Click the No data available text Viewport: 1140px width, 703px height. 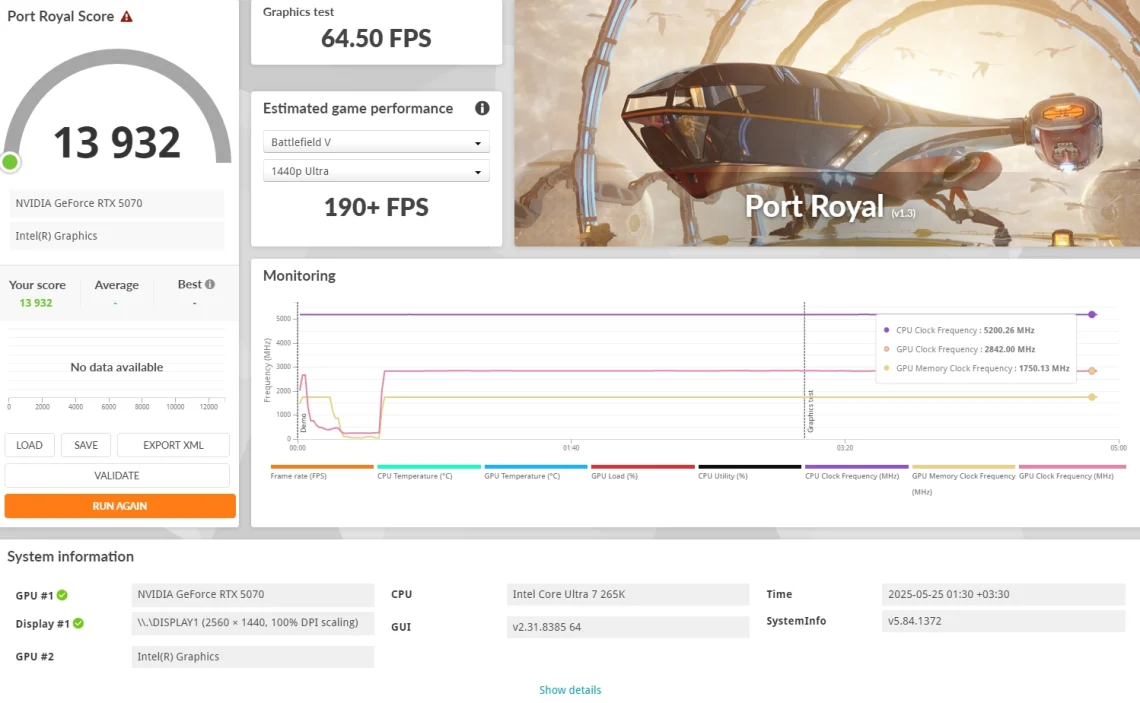(116, 367)
